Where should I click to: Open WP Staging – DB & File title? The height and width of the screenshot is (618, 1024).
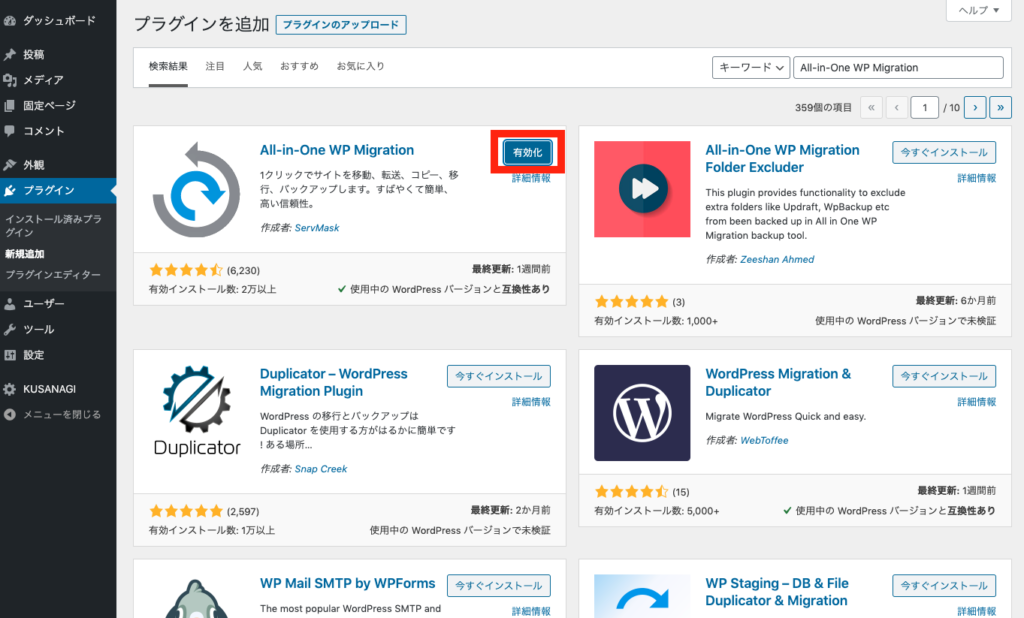[777, 592]
